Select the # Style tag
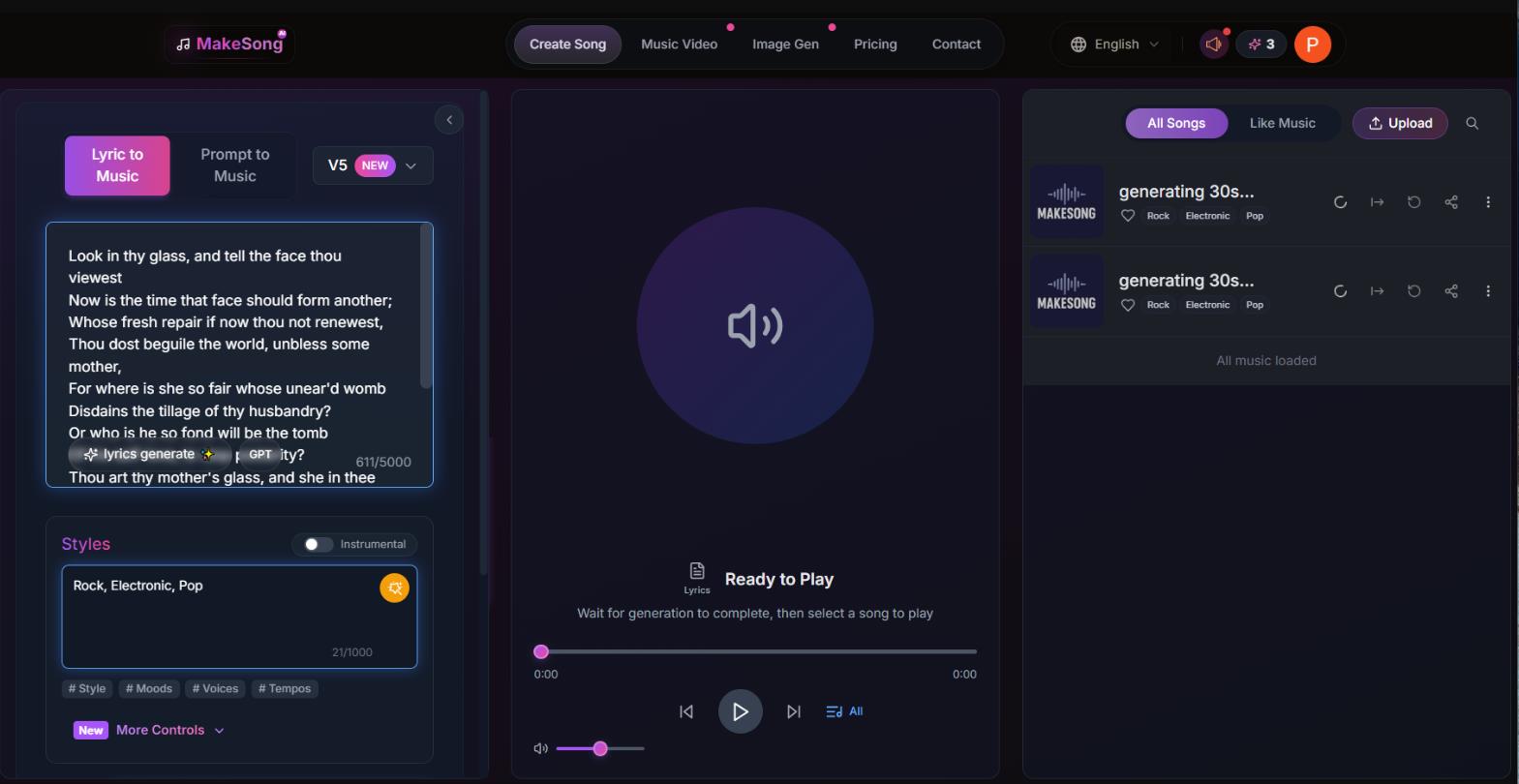 87,689
